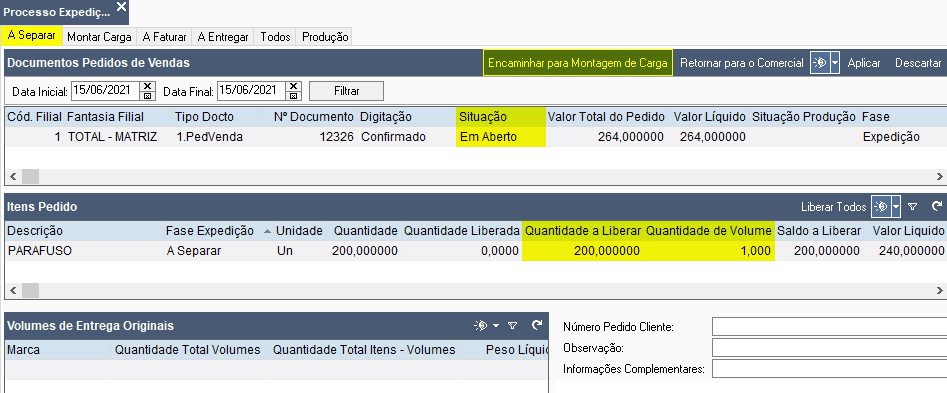Click the TOTAL - MATRIZ cell
The height and width of the screenshot is (393, 947).
pyautogui.click(x=112, y=137)
